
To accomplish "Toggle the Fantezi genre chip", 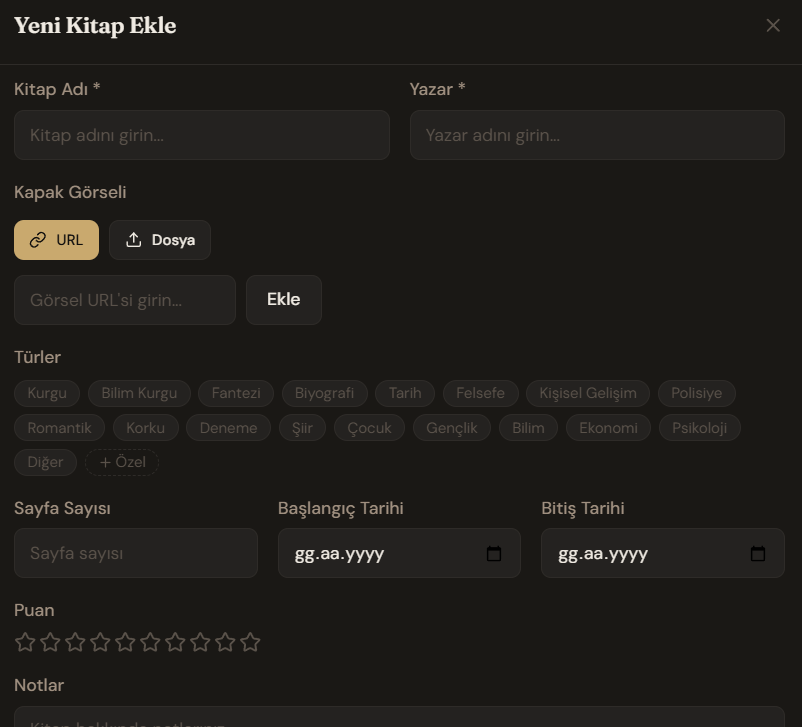I will [236, 393].
